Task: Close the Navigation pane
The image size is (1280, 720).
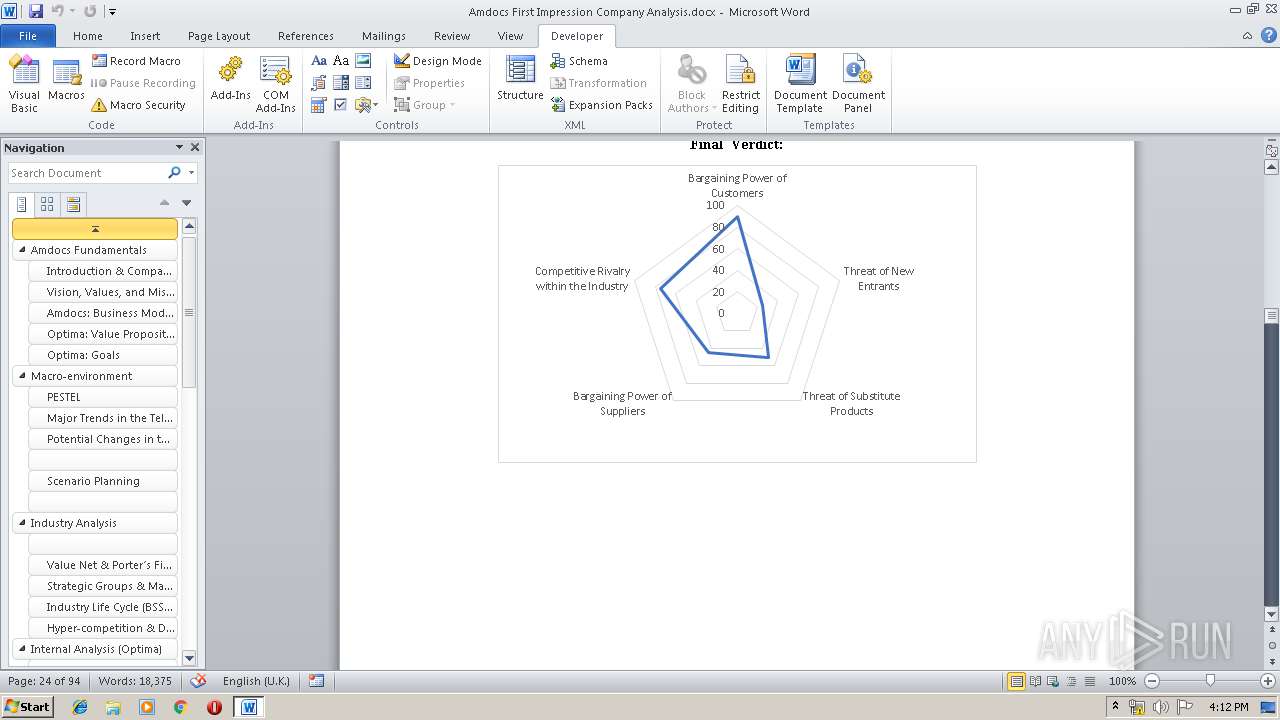Action: [195, 147]
